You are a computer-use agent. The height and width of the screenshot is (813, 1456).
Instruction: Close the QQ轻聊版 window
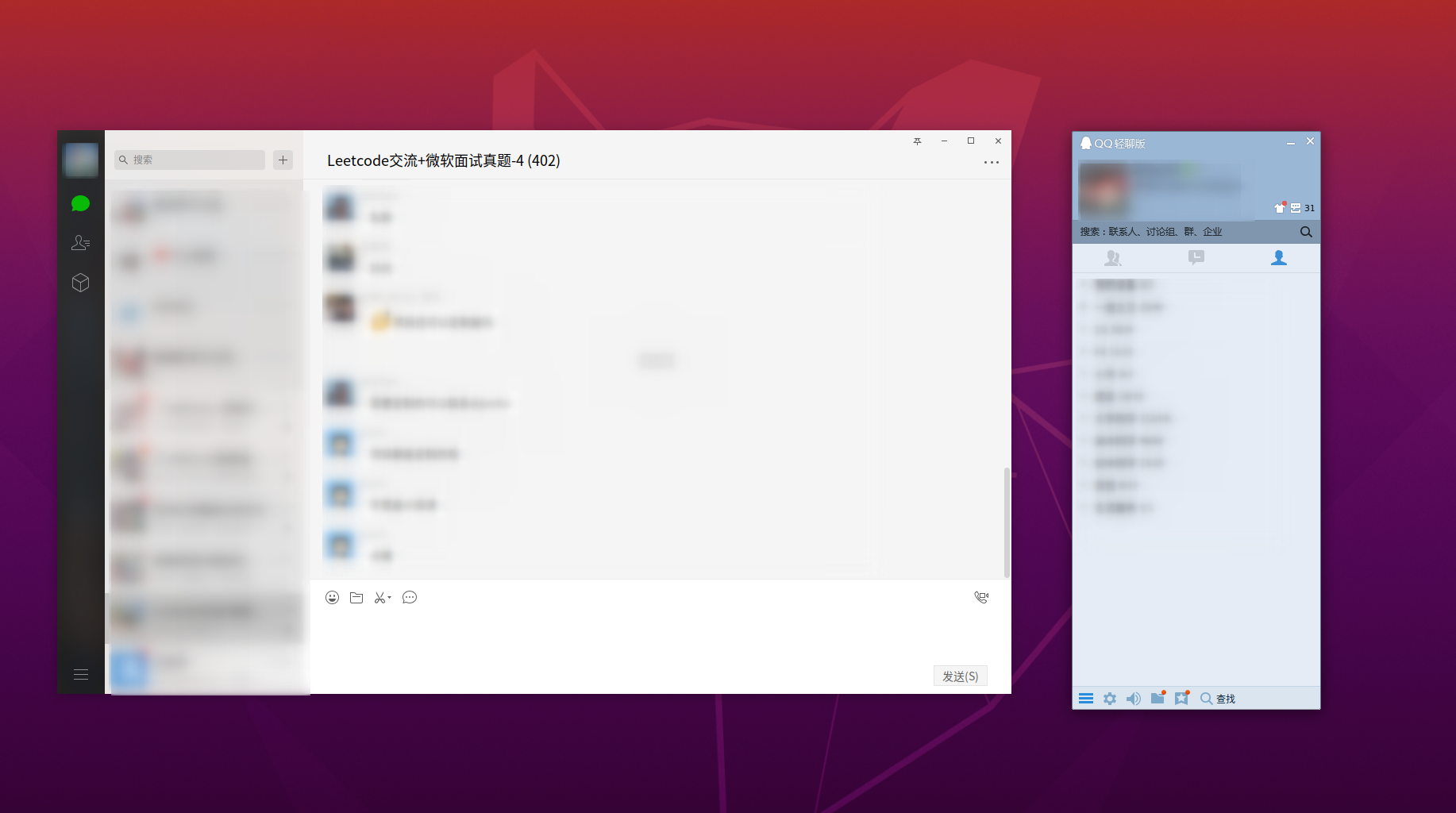[x=1311, y=141]
